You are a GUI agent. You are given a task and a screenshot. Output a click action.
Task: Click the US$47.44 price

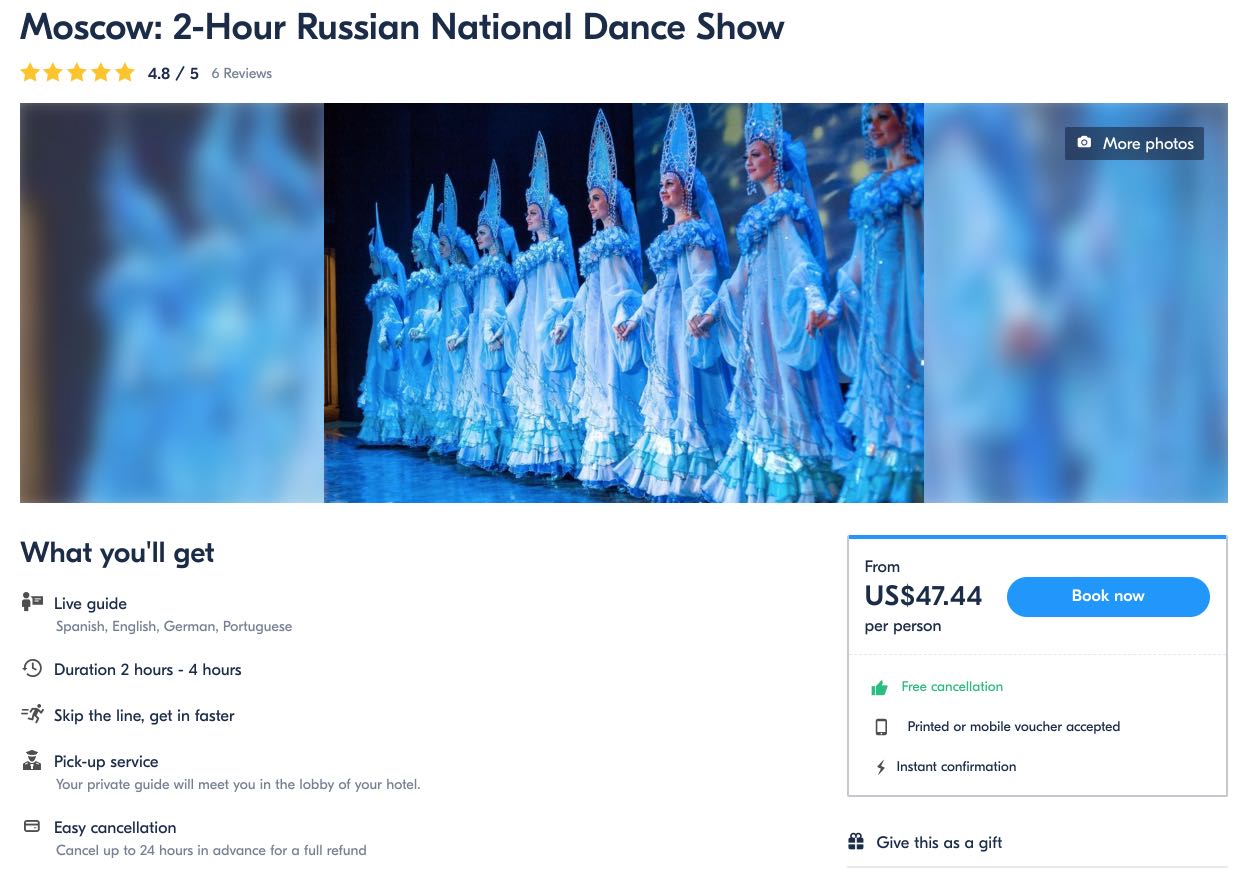point(923,596)
